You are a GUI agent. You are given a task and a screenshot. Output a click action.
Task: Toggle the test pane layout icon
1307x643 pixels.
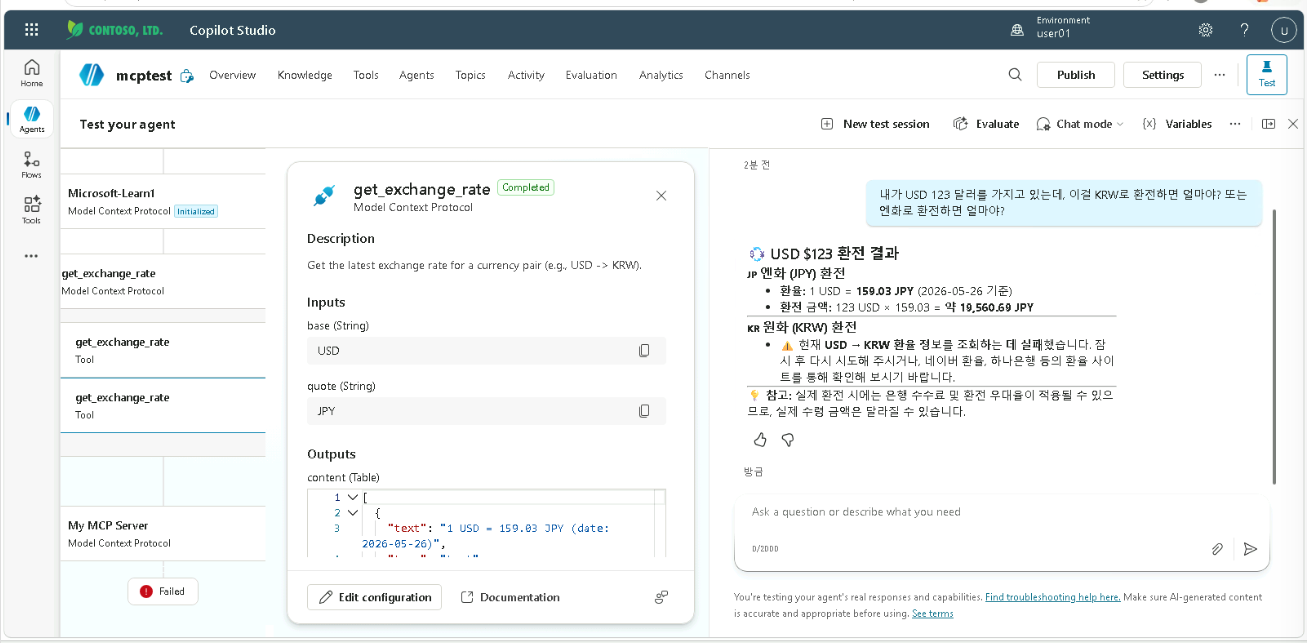tap(1268, 124)
